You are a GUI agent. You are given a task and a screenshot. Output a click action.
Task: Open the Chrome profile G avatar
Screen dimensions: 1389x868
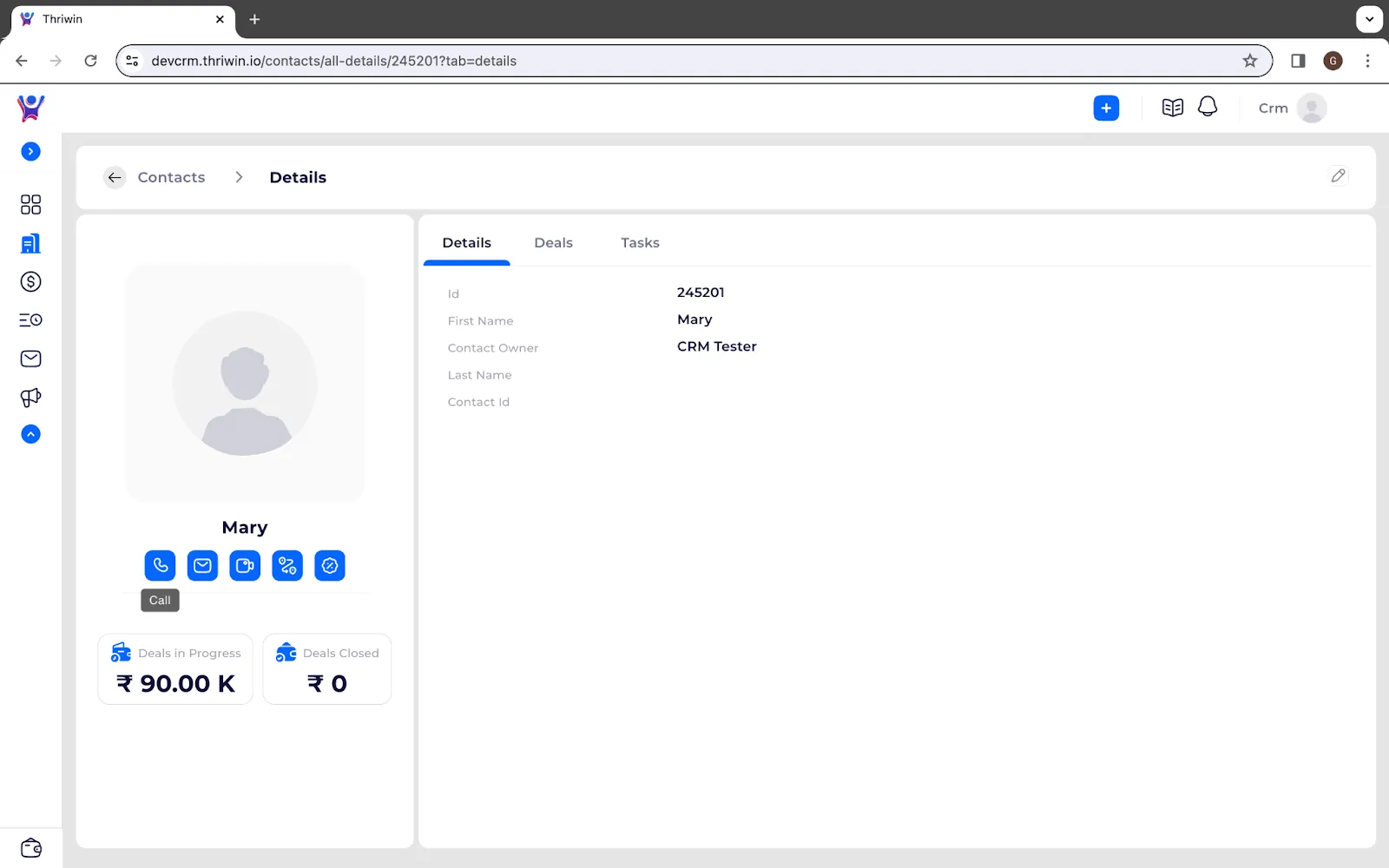pyautogui.click(x=1333, y=61)
